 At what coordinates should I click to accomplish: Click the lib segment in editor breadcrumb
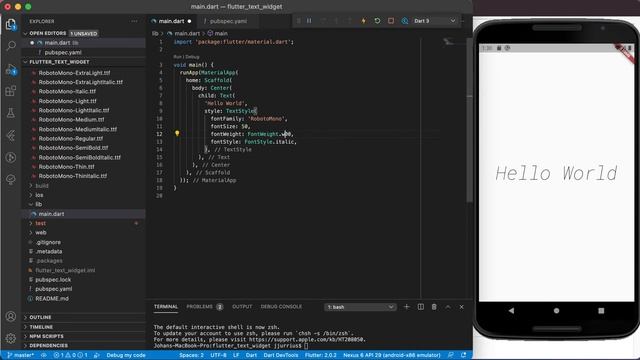[x=155, y=33]
